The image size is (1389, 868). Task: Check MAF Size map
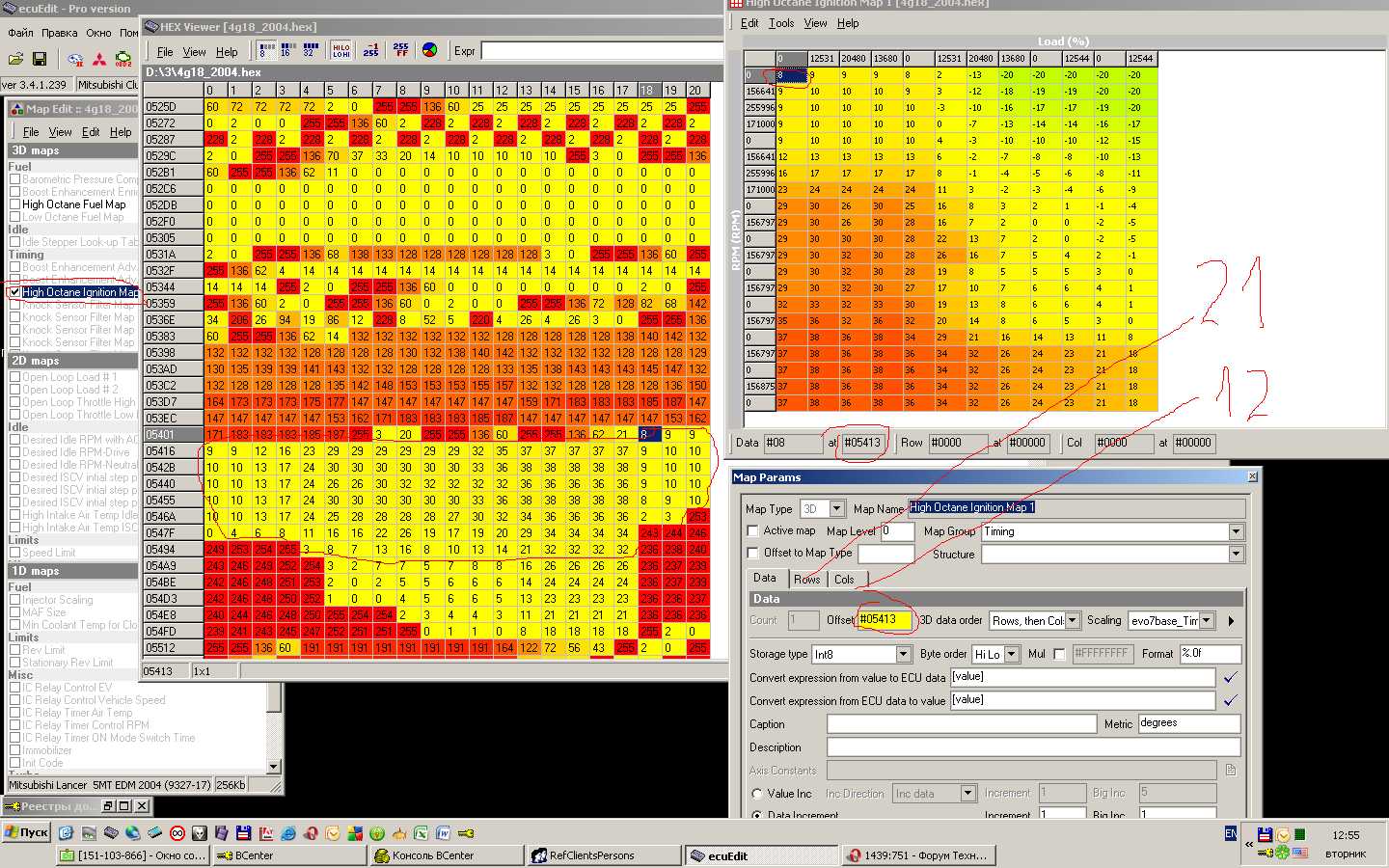click(x=14, y=612)
